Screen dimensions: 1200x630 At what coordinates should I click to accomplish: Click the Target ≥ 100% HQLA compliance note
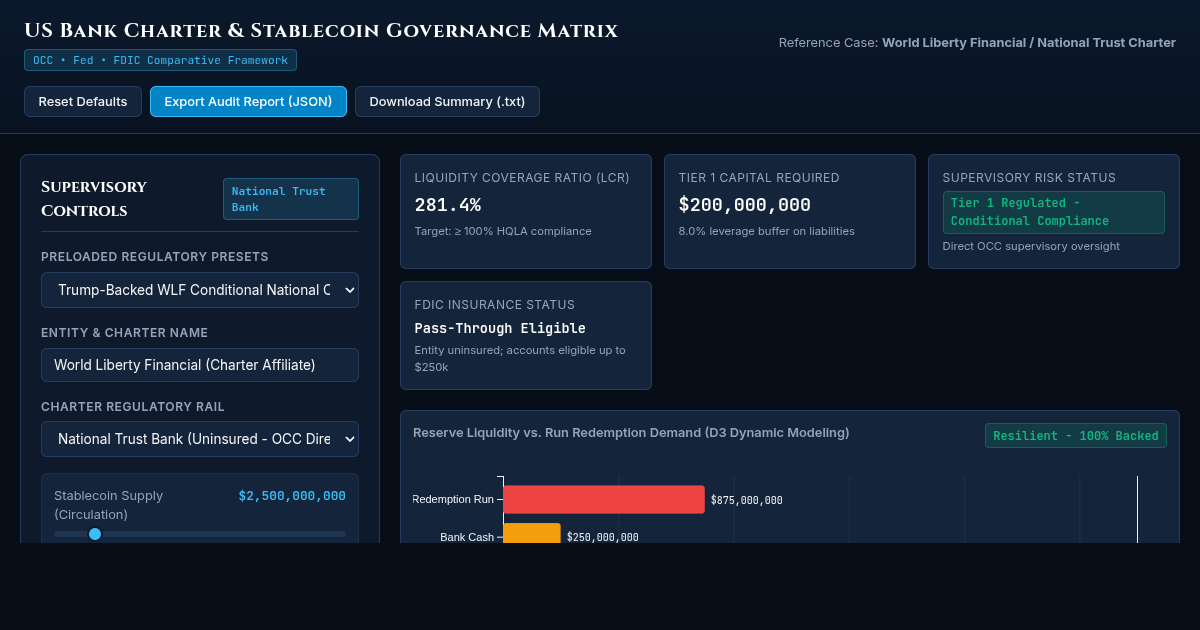click(503, 231)
